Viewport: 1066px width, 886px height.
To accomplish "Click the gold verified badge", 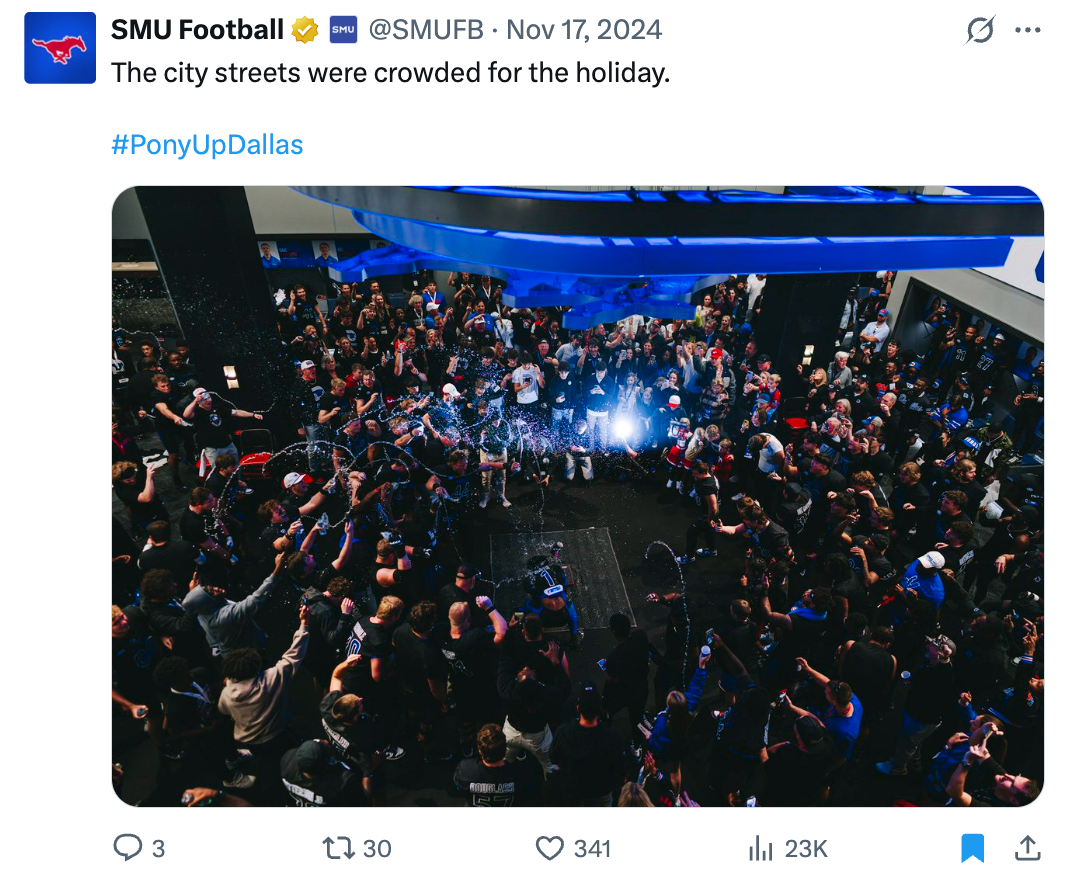I will click(x=305, y=31).
